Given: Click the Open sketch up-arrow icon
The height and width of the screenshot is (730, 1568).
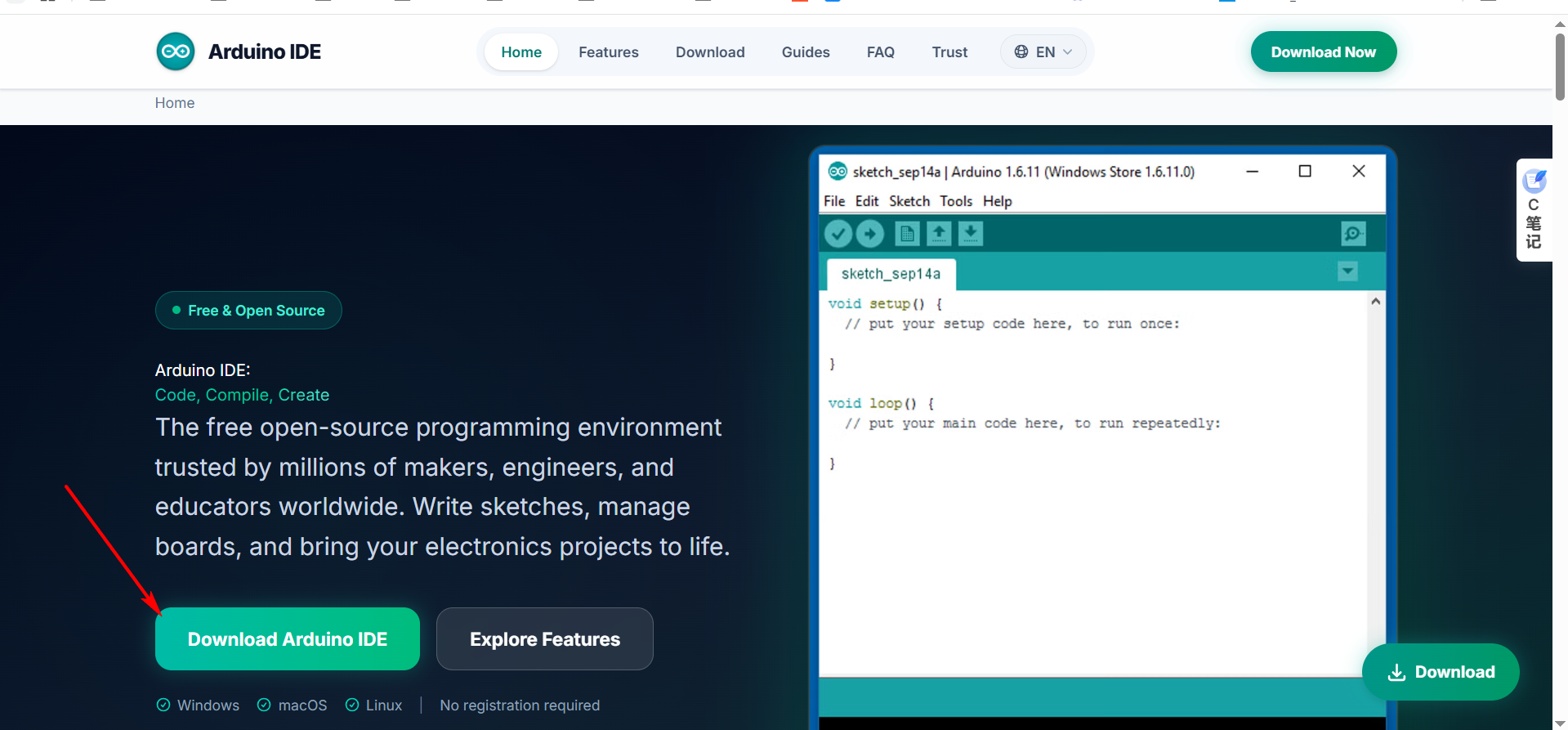Looking at the screenshot, I should (939, 234).
